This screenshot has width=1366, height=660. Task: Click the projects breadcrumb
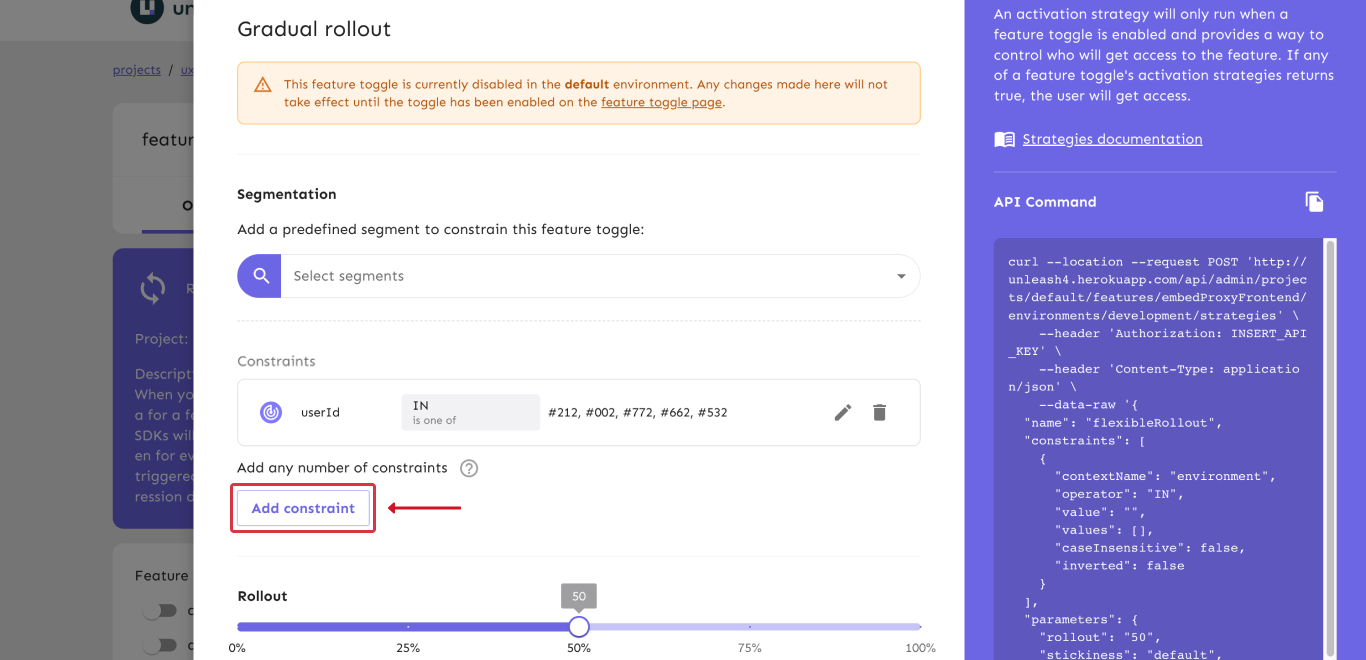[137, 70]
